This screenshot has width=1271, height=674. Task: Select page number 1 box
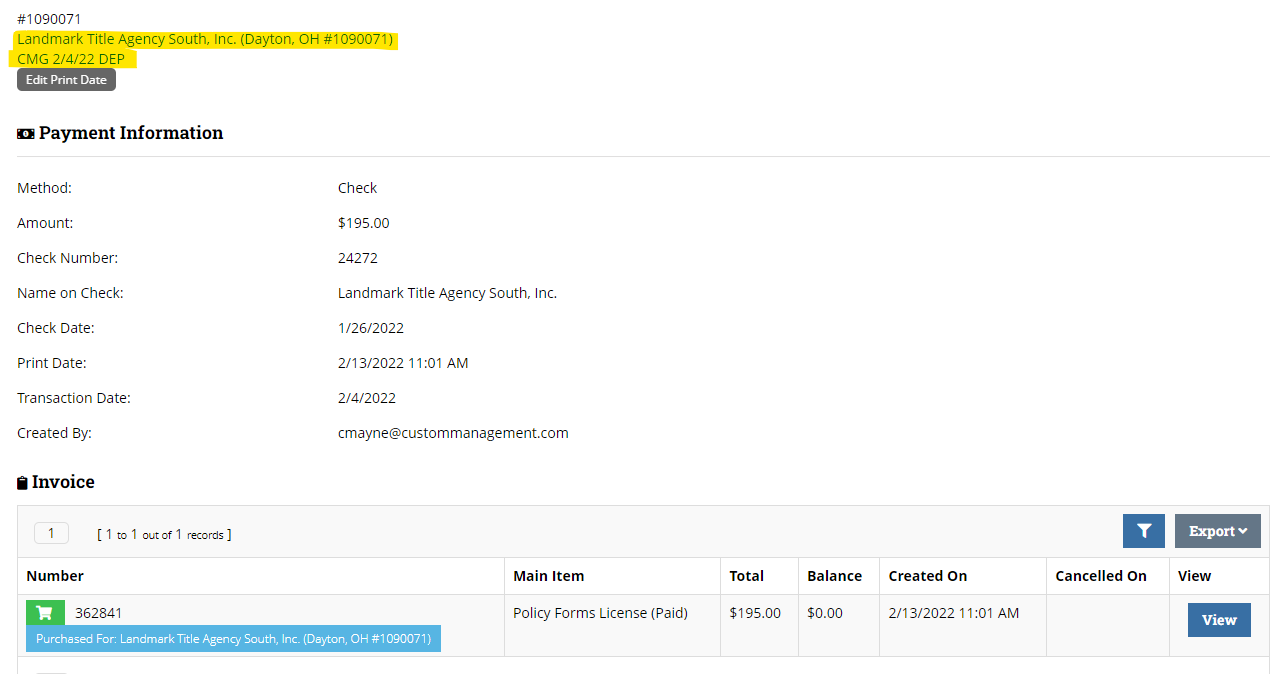coord(51,533)
